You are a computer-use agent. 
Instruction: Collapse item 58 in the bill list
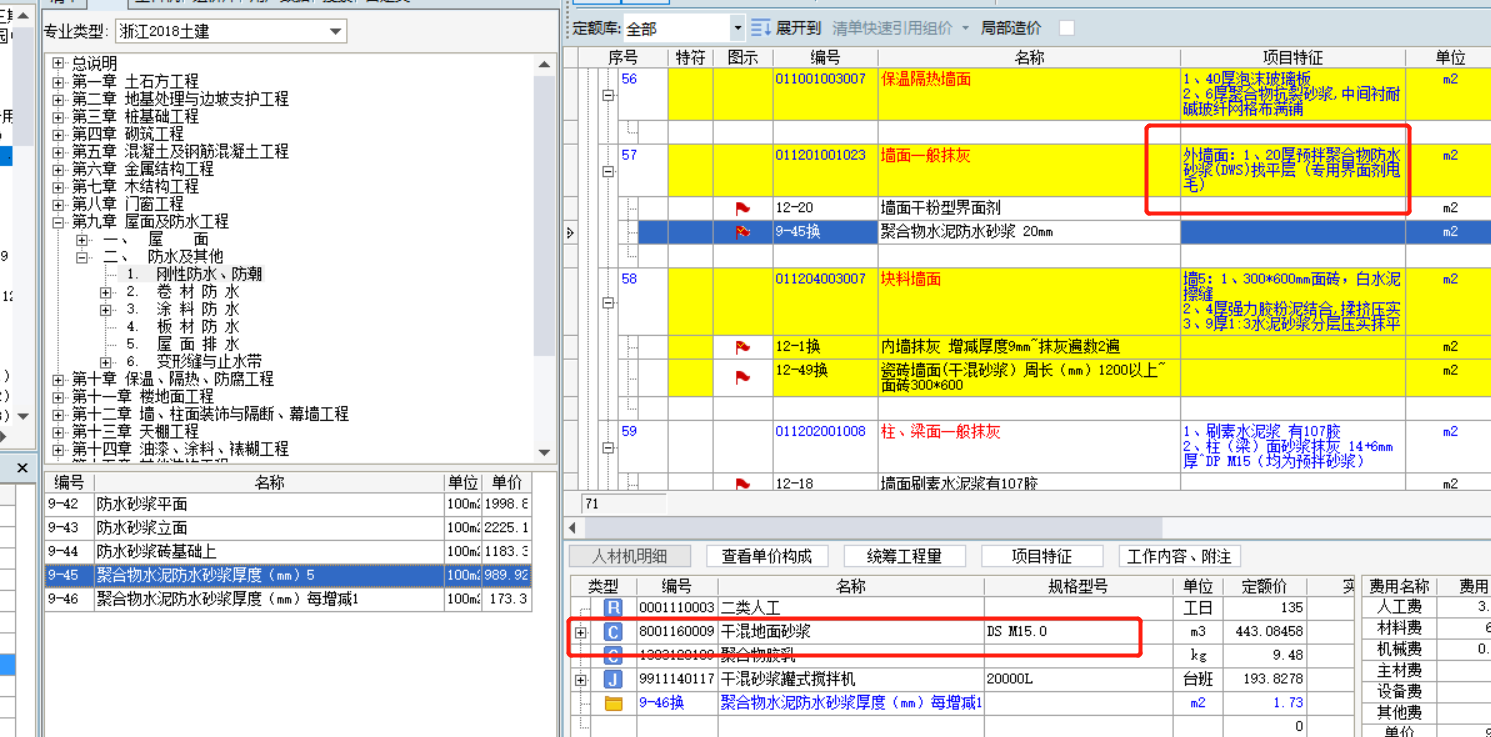pos(607,303)
